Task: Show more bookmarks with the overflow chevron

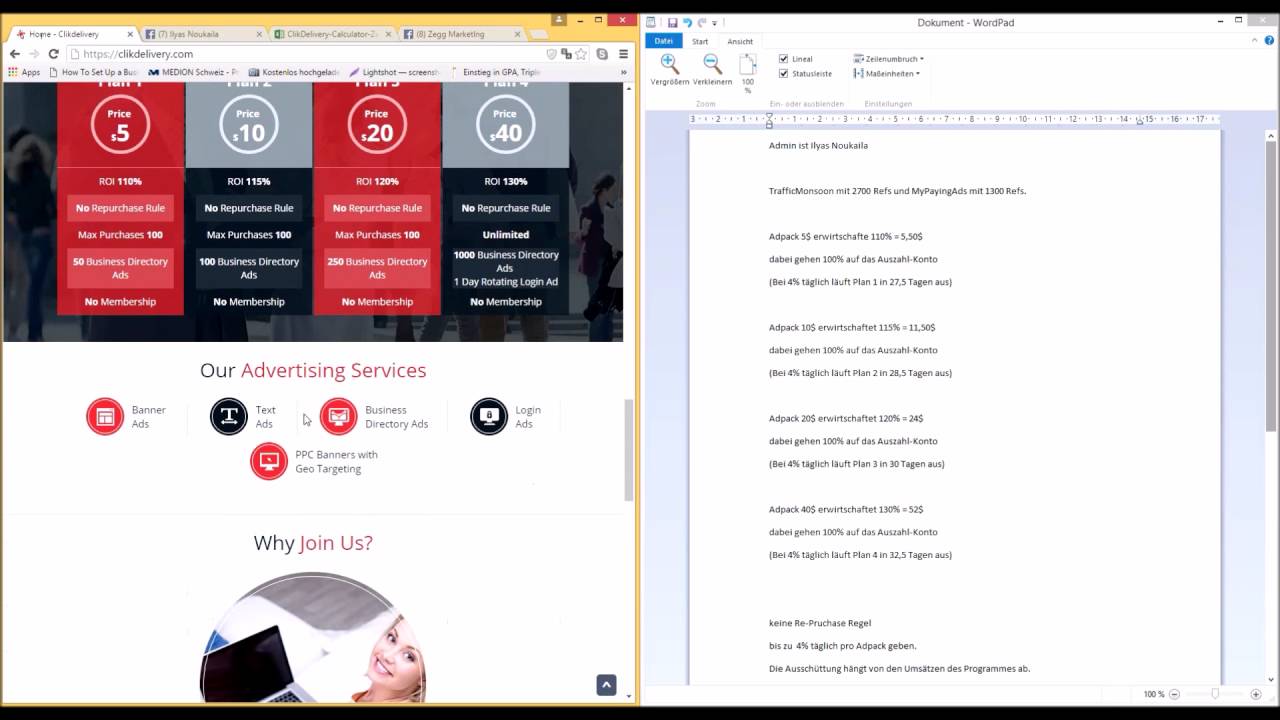Action: [x=624, y=72]
